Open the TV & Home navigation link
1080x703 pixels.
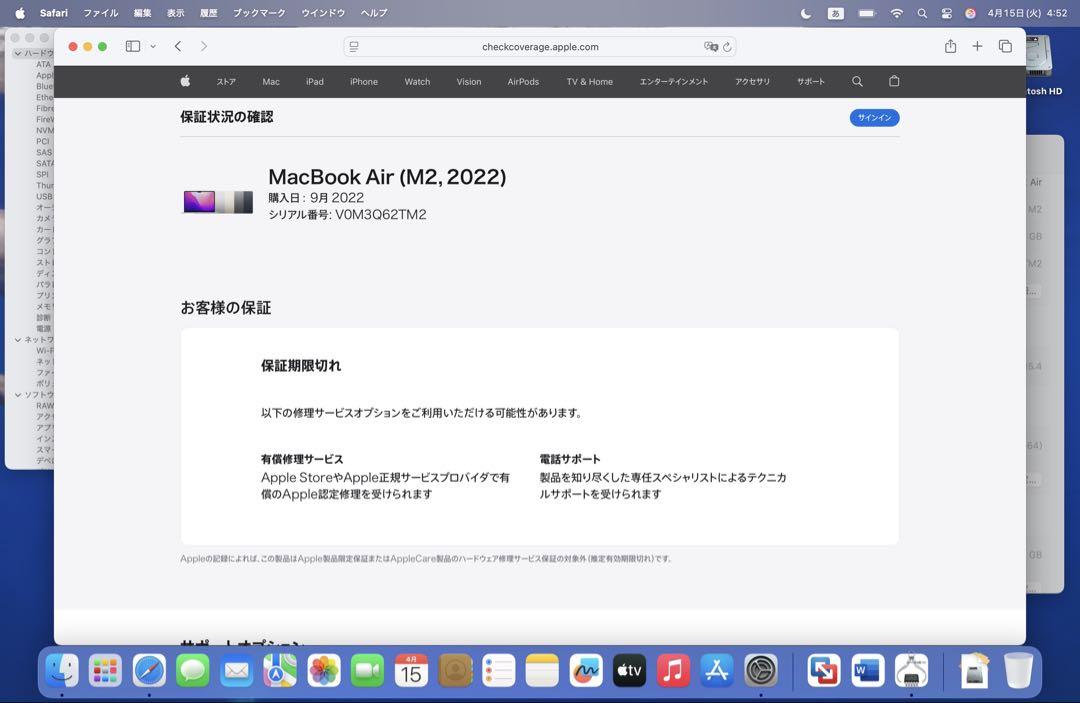click(x=590, y=81)
